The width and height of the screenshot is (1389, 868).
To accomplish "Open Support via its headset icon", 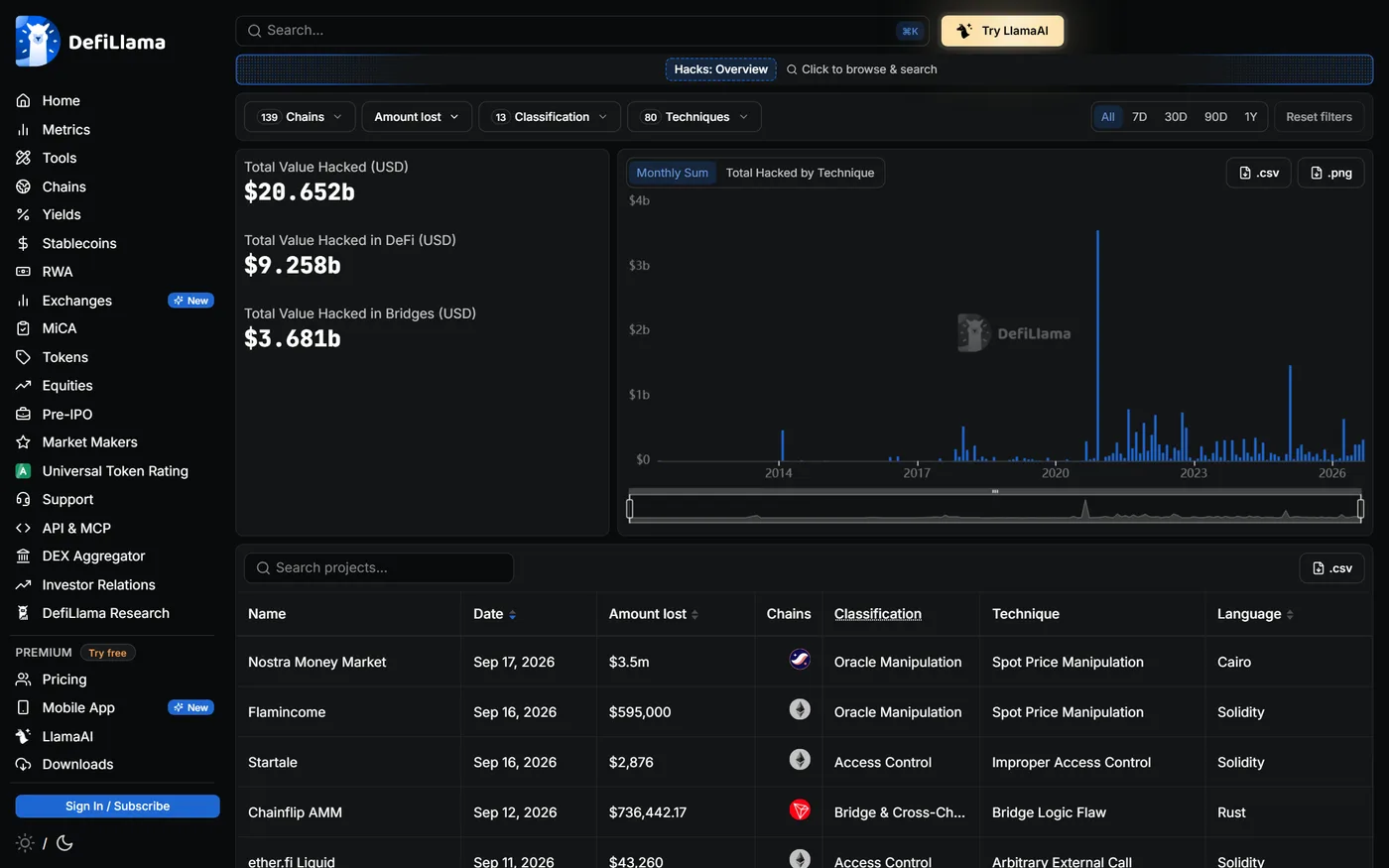I will pos(23,500).
